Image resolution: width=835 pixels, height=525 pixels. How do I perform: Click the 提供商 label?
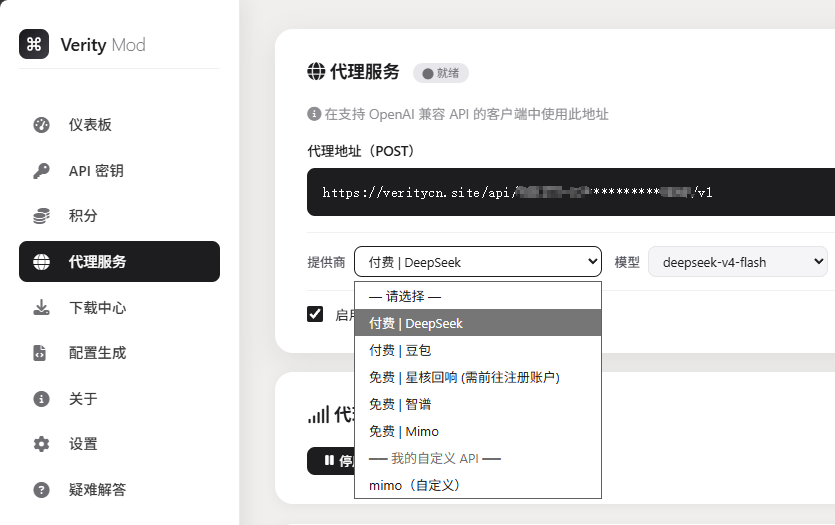click(x=326, y=262)
